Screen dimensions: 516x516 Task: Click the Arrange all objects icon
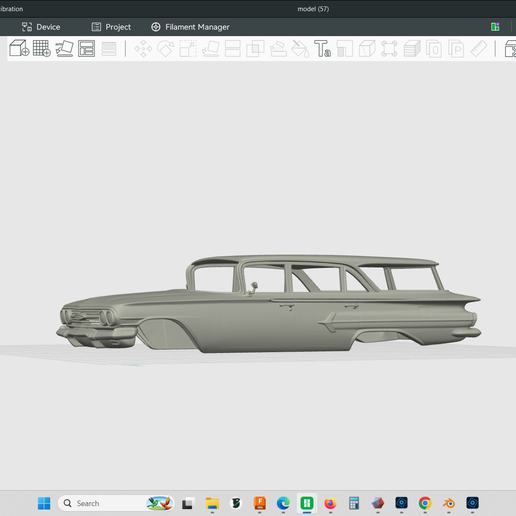(86, 48)
